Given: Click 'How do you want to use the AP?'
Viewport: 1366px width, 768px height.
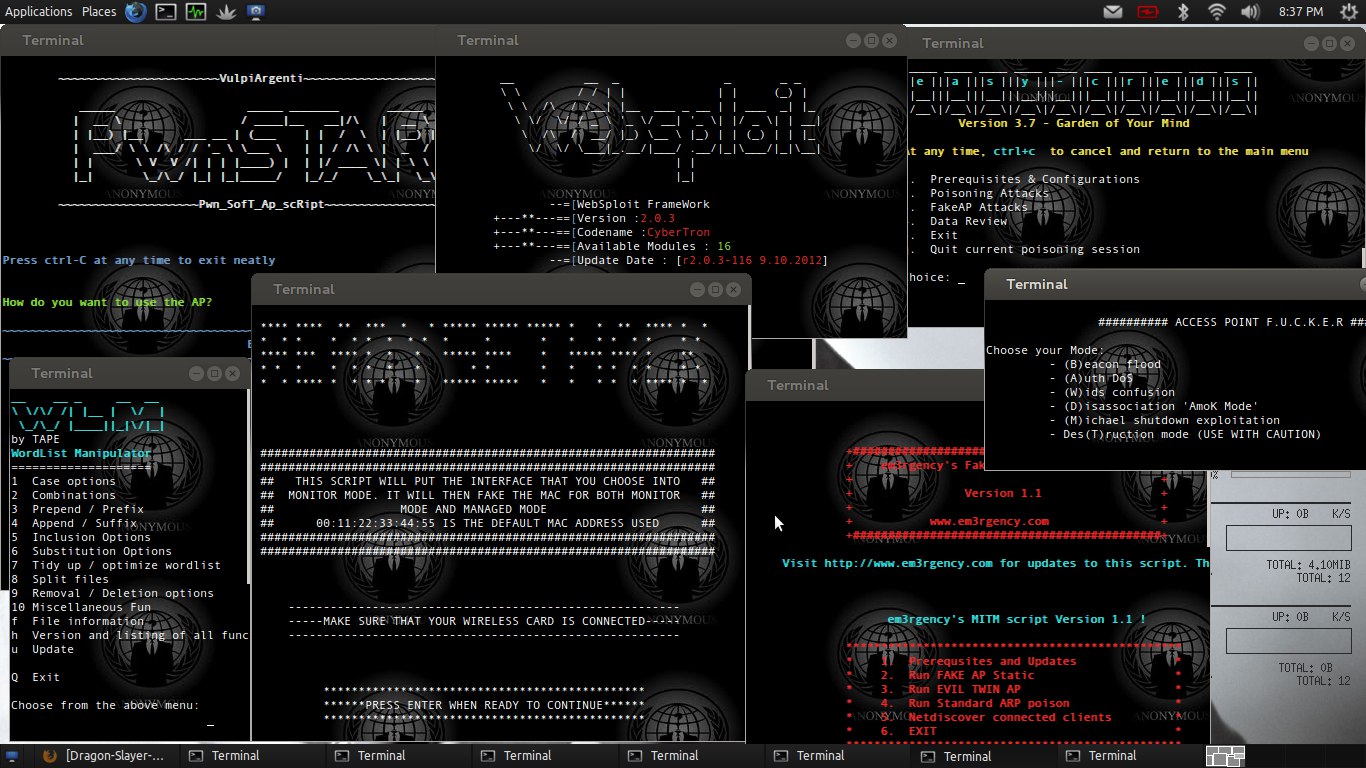Looking at the screenshot, I should coord(108,302).
